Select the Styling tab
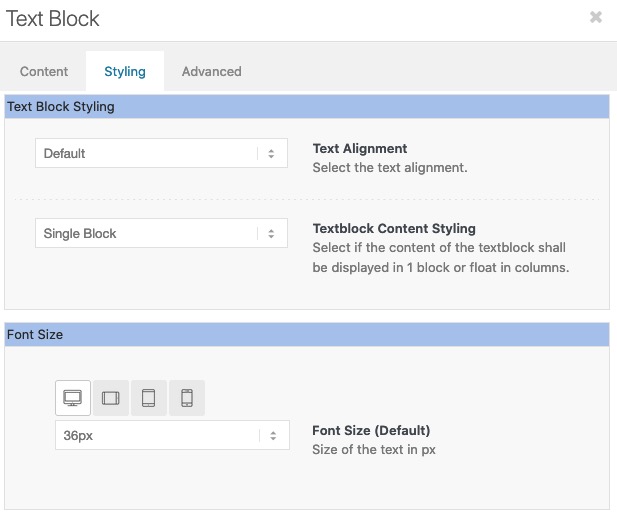Image resolution: width=617 pixels, height=520 pixels. click(x=125, y=71)
